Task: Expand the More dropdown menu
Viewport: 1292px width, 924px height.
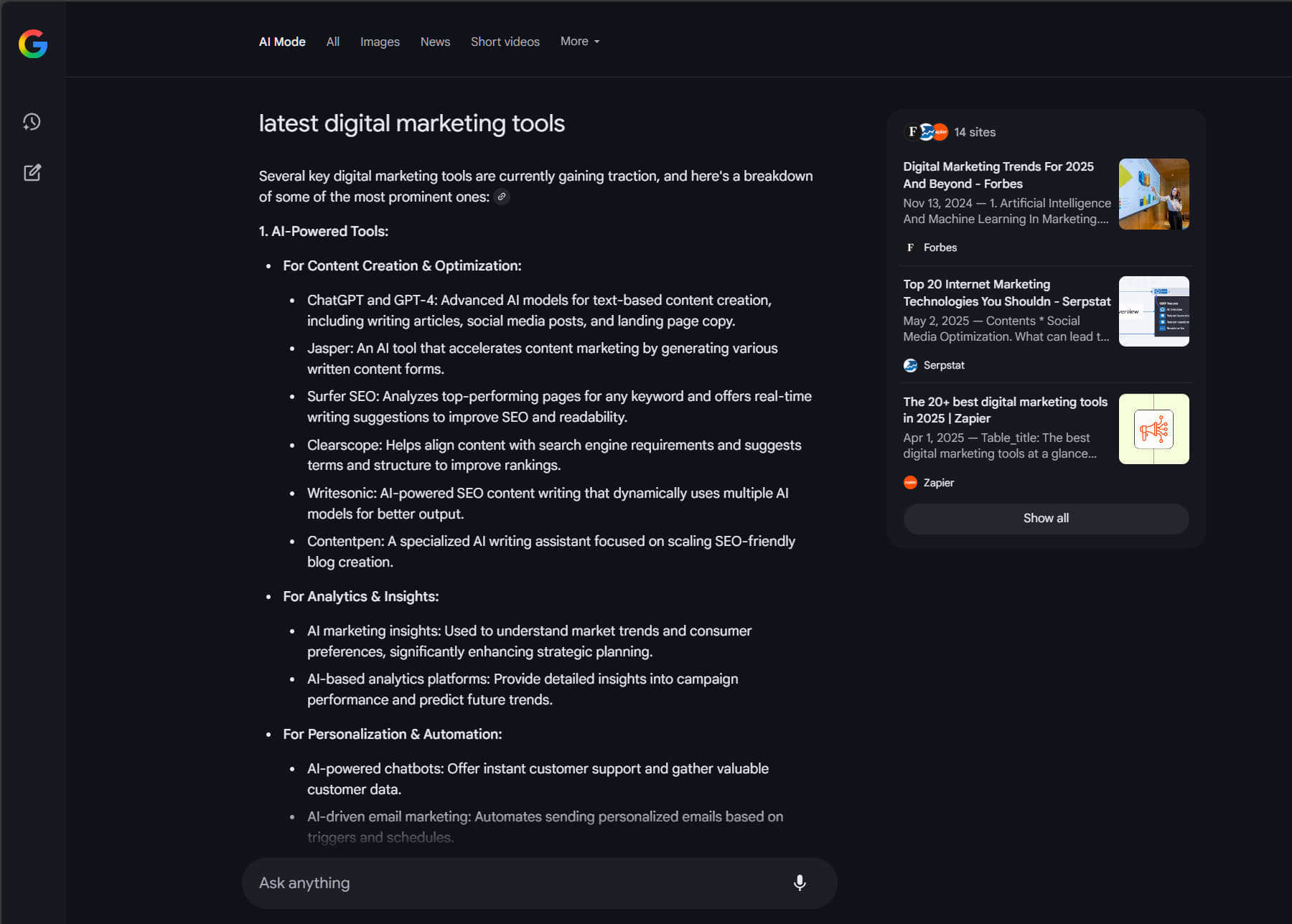Action: click(580, 42)
